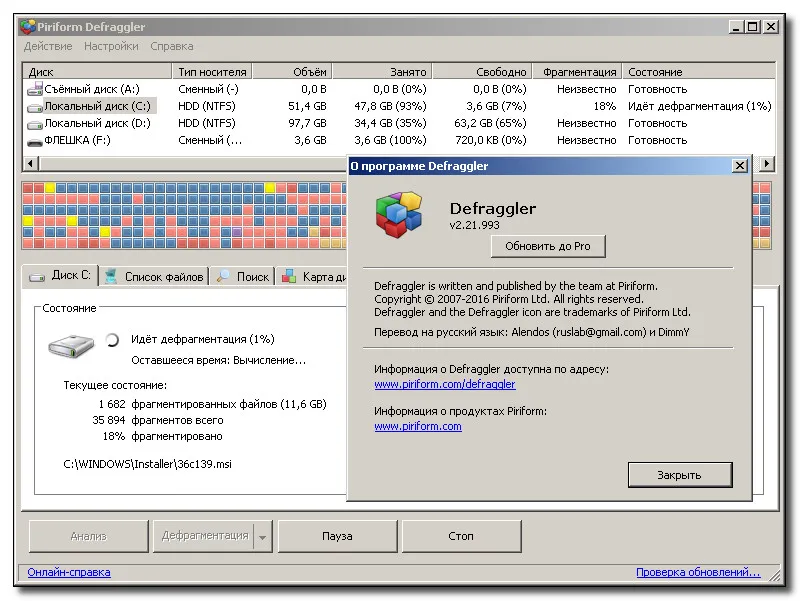The image size is (800, 601).
Task: Open the www.piriform.com/defraggler link
Action: [x=444, y=384]
